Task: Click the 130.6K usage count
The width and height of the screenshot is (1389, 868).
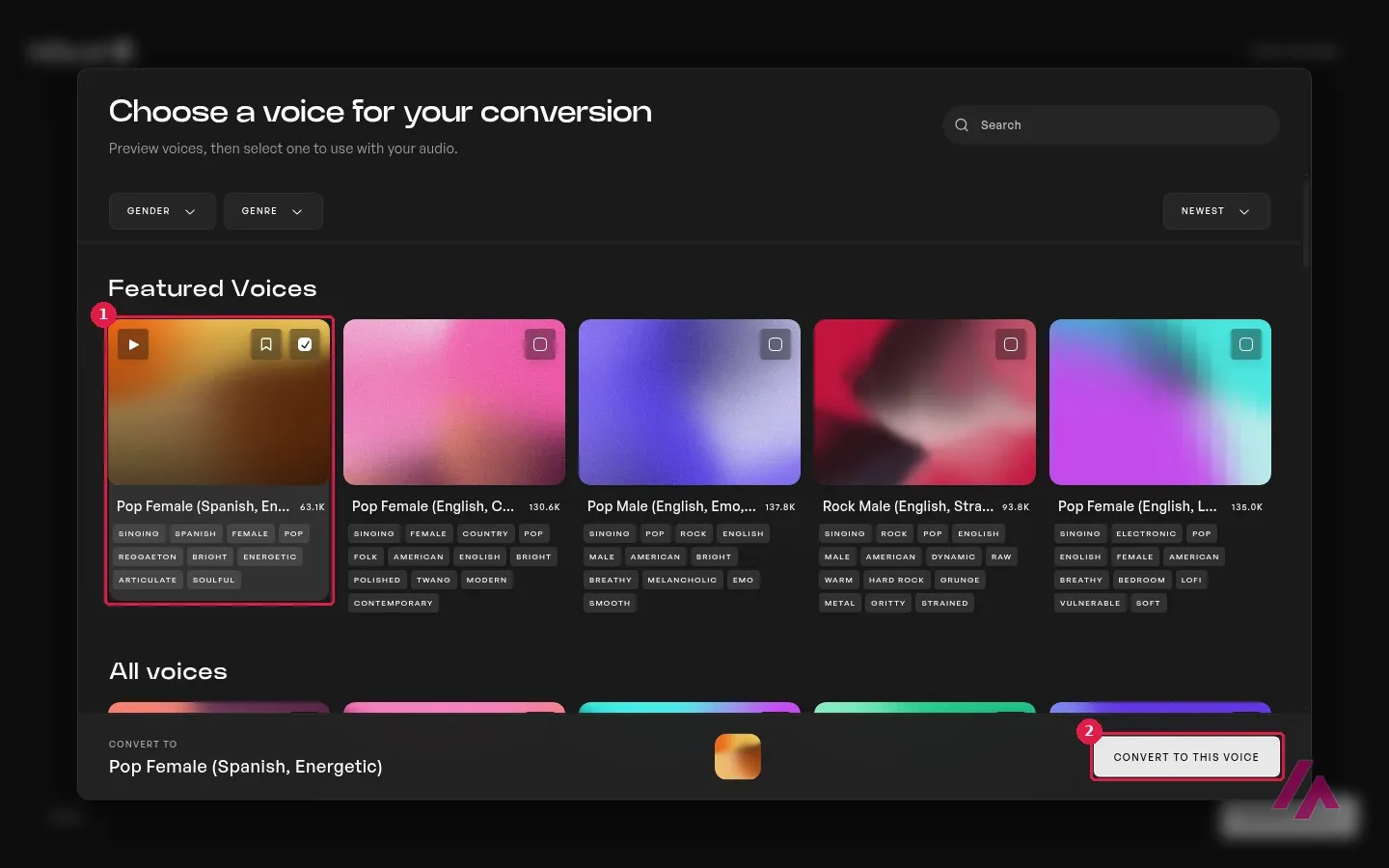Action: point(544,507)
